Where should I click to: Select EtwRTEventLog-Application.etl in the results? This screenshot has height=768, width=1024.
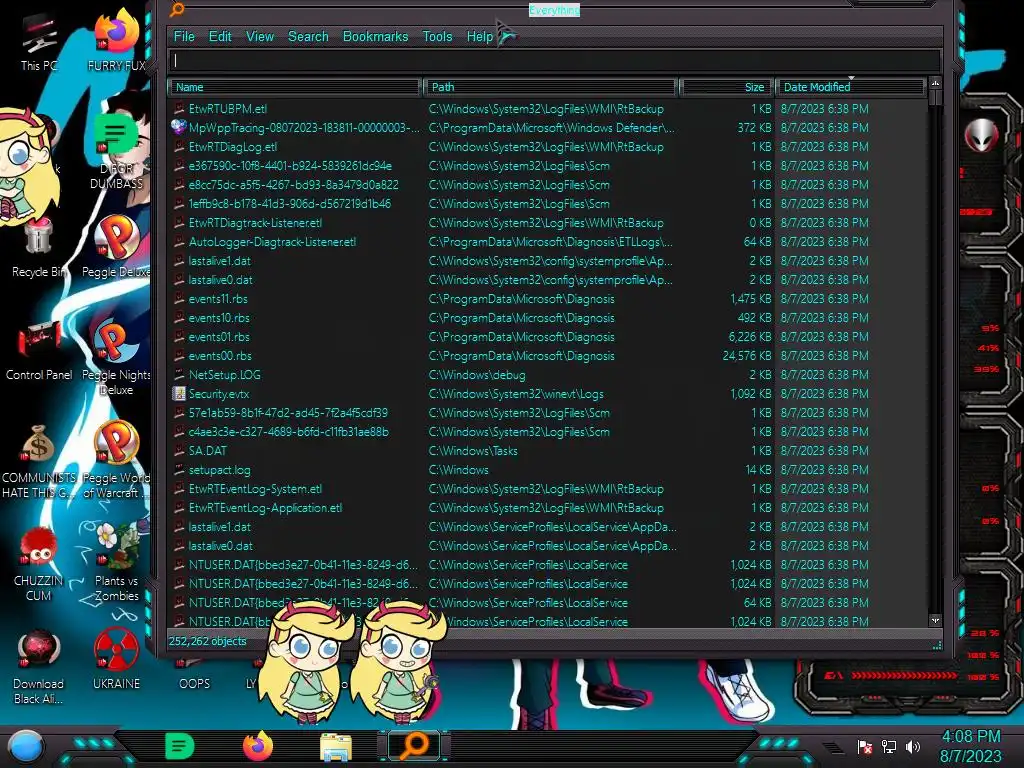click(x=265, y=507)
